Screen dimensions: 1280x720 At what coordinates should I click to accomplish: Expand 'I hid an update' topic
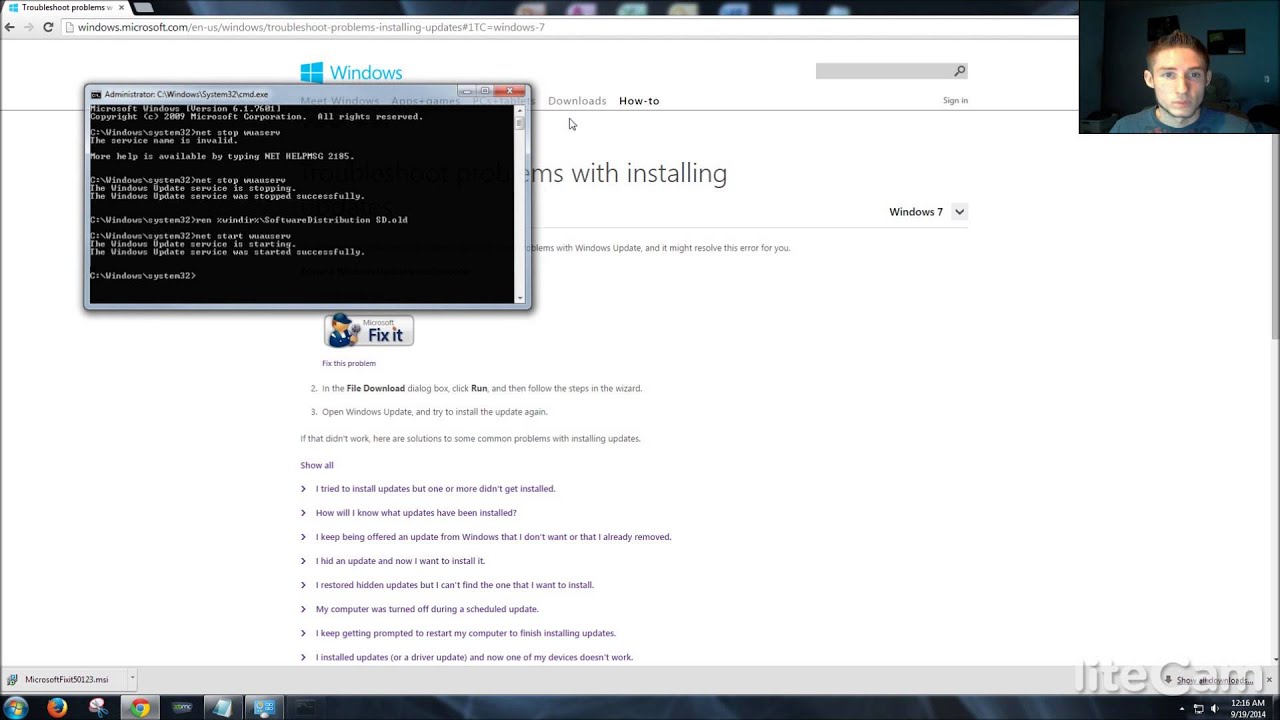tap(400, 561)
